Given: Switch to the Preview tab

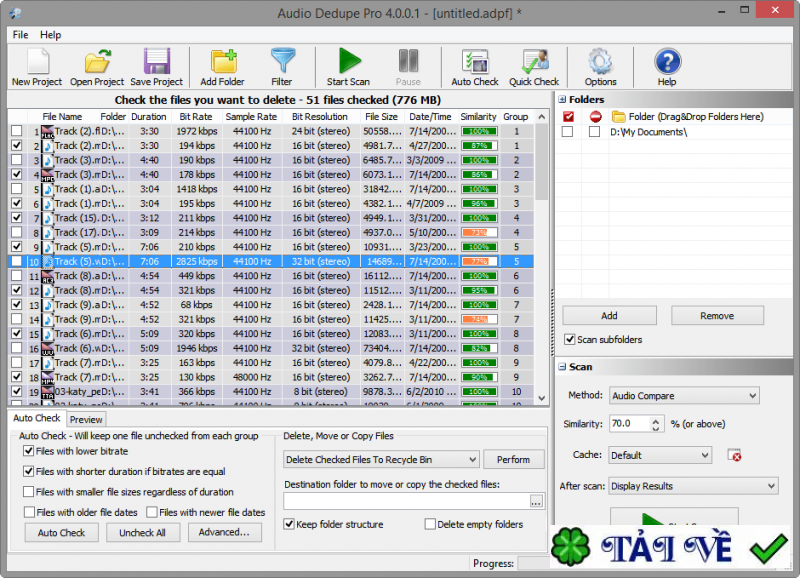Looking at the screenshot, I should tap(86, 419).
